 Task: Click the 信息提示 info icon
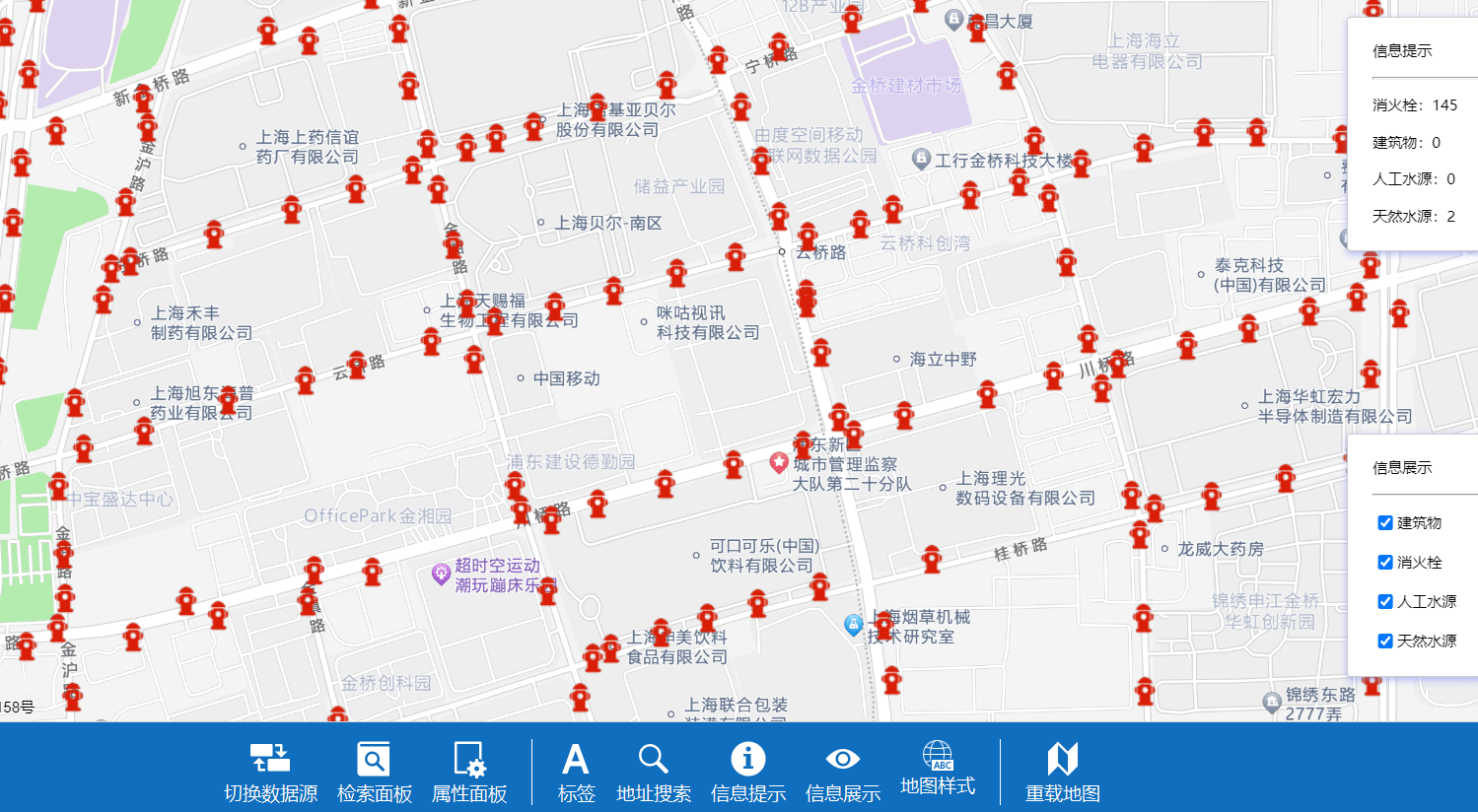coord(747,759)
